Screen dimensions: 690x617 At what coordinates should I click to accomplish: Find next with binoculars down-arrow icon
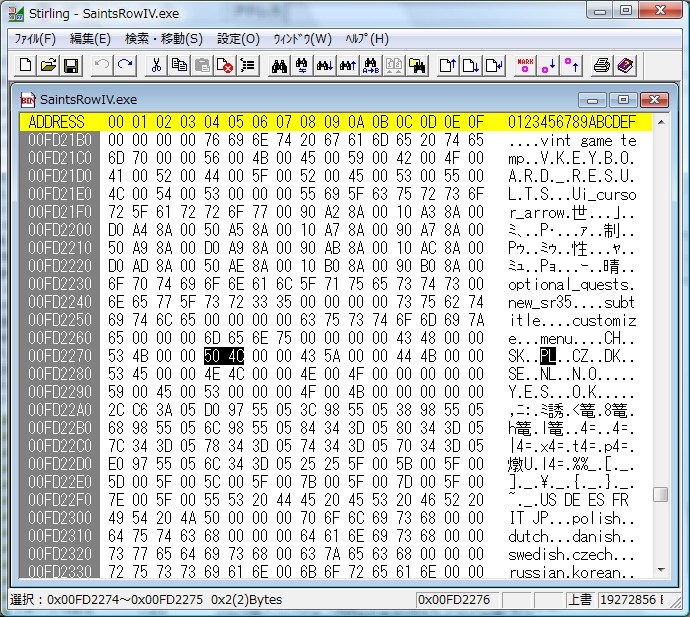pyautogui.click(x=325, y=66)
